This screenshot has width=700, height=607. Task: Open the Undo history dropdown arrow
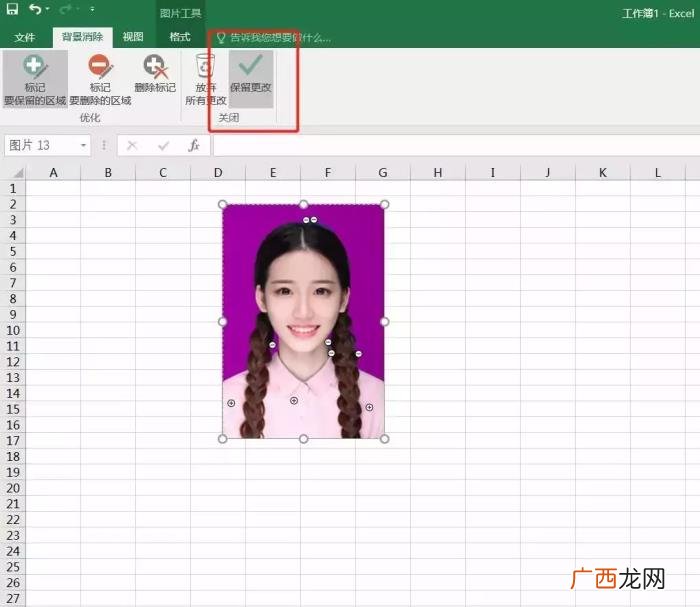click(48, 9)
